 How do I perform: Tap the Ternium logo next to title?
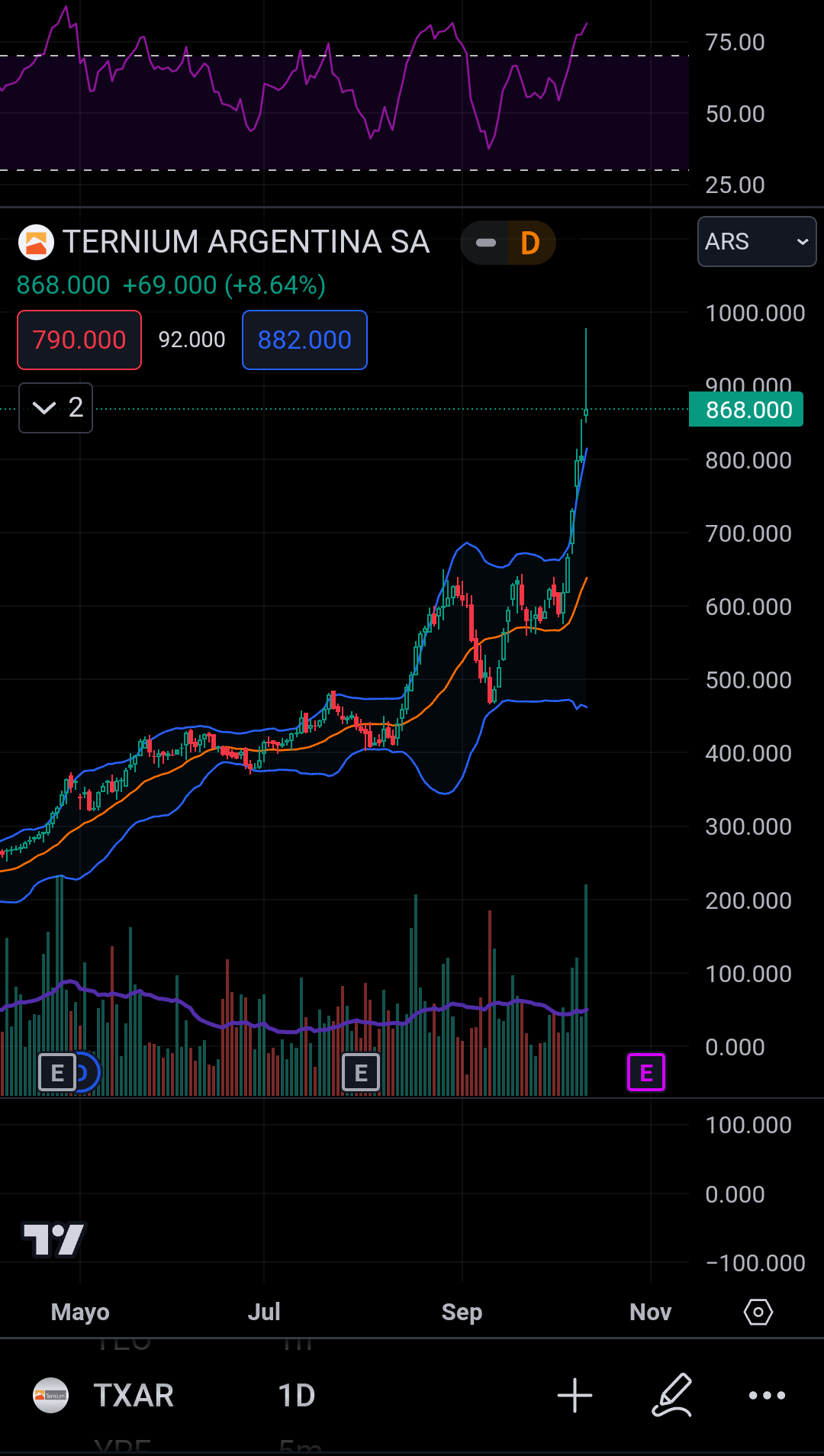pyautogui.click(x=36, y=243)
